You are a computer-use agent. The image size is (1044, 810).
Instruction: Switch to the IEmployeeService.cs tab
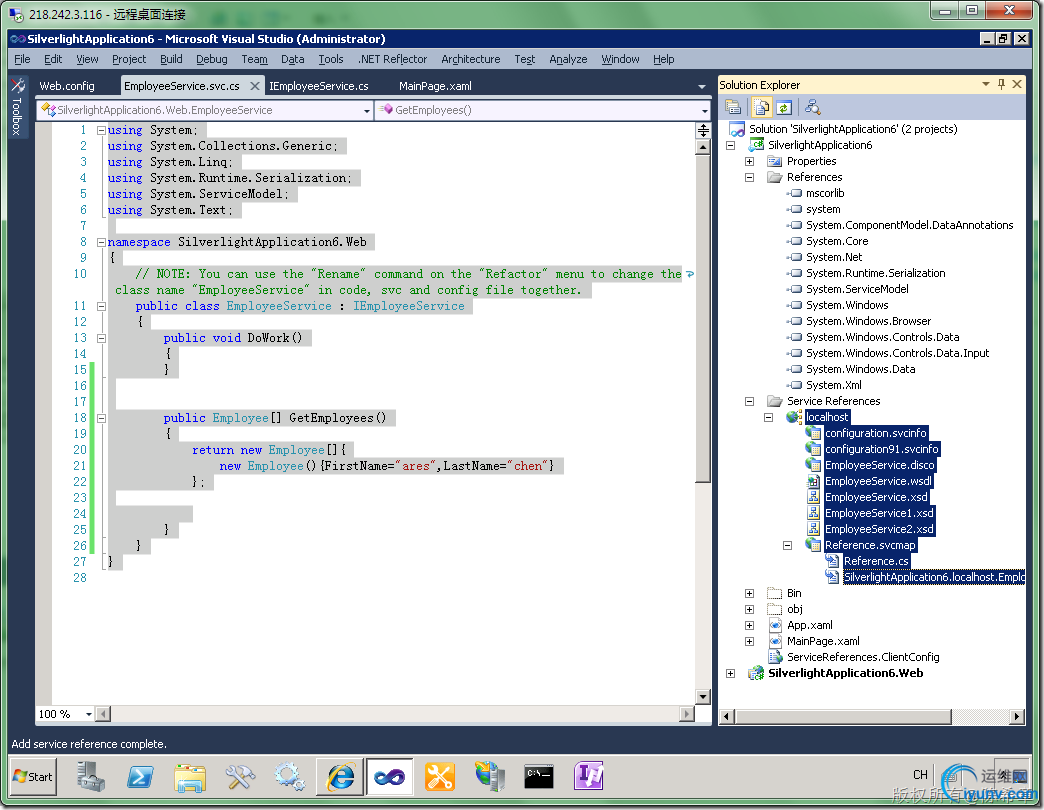[x=318, y=86]
